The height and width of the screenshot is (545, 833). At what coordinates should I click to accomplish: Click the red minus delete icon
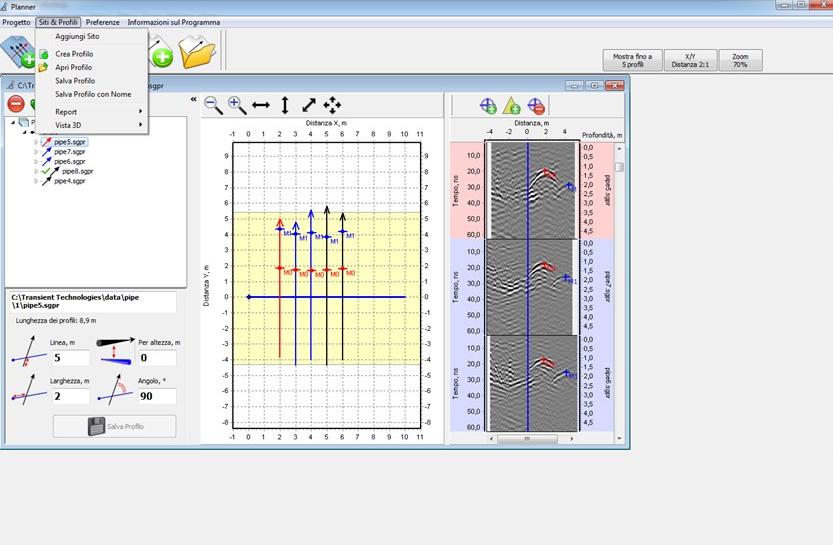pos(16,103)
